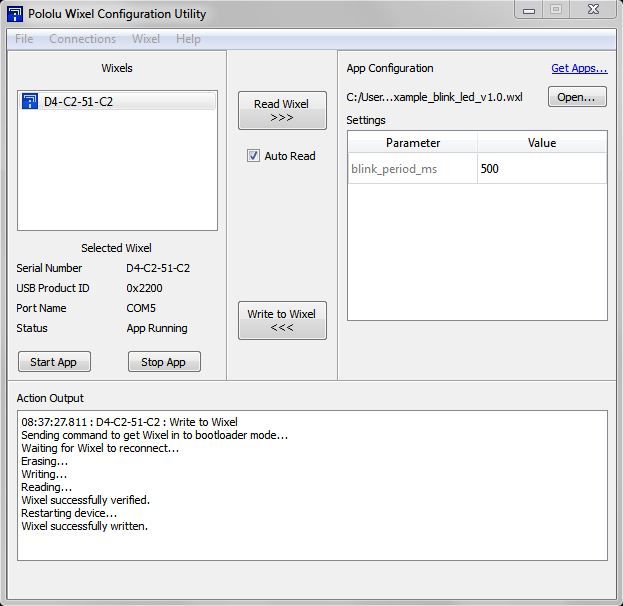Viewport: 623px width, 606px height.
Task: Click the 'Erasing...' log line
Action: [x=44, y=461]
